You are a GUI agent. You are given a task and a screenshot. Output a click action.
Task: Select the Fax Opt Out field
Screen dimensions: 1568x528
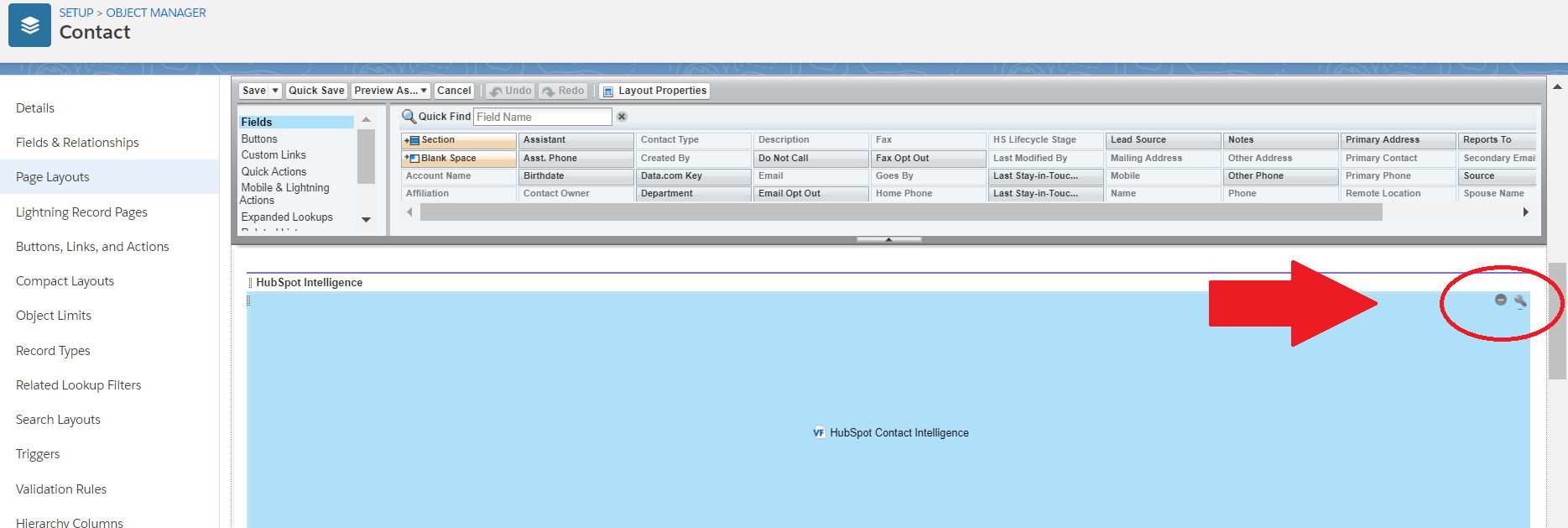coord(929,158)
